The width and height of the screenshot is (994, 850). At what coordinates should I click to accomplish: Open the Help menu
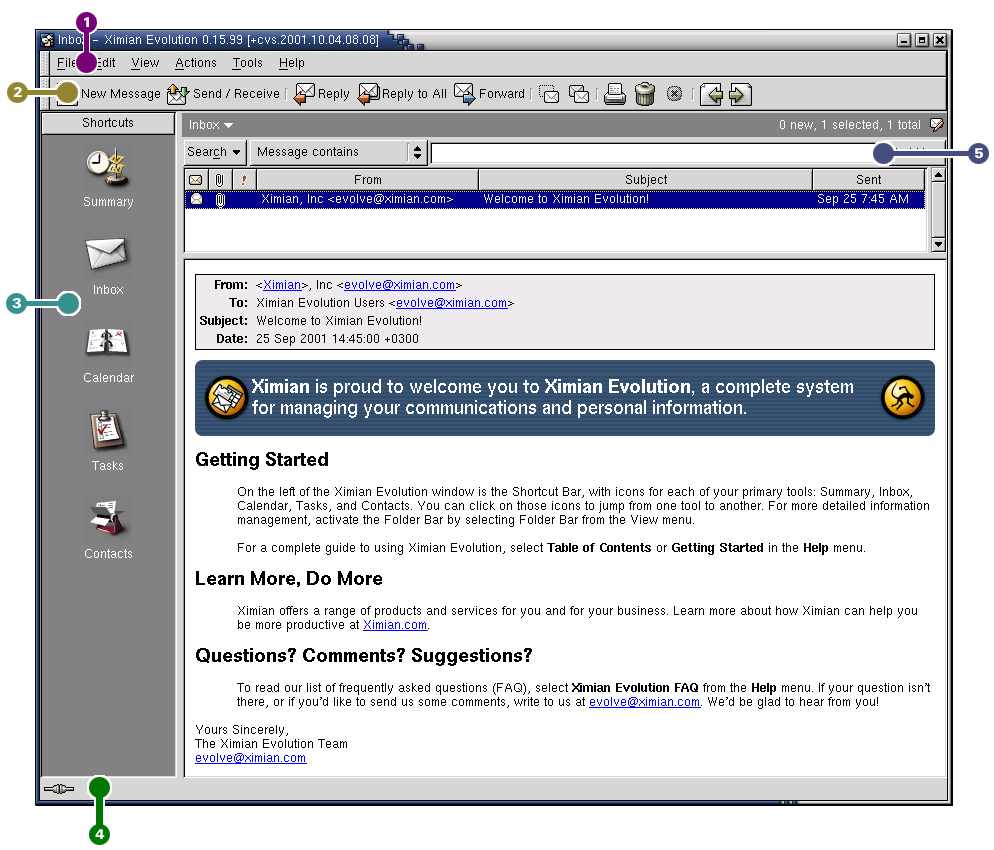coord(292,63)
